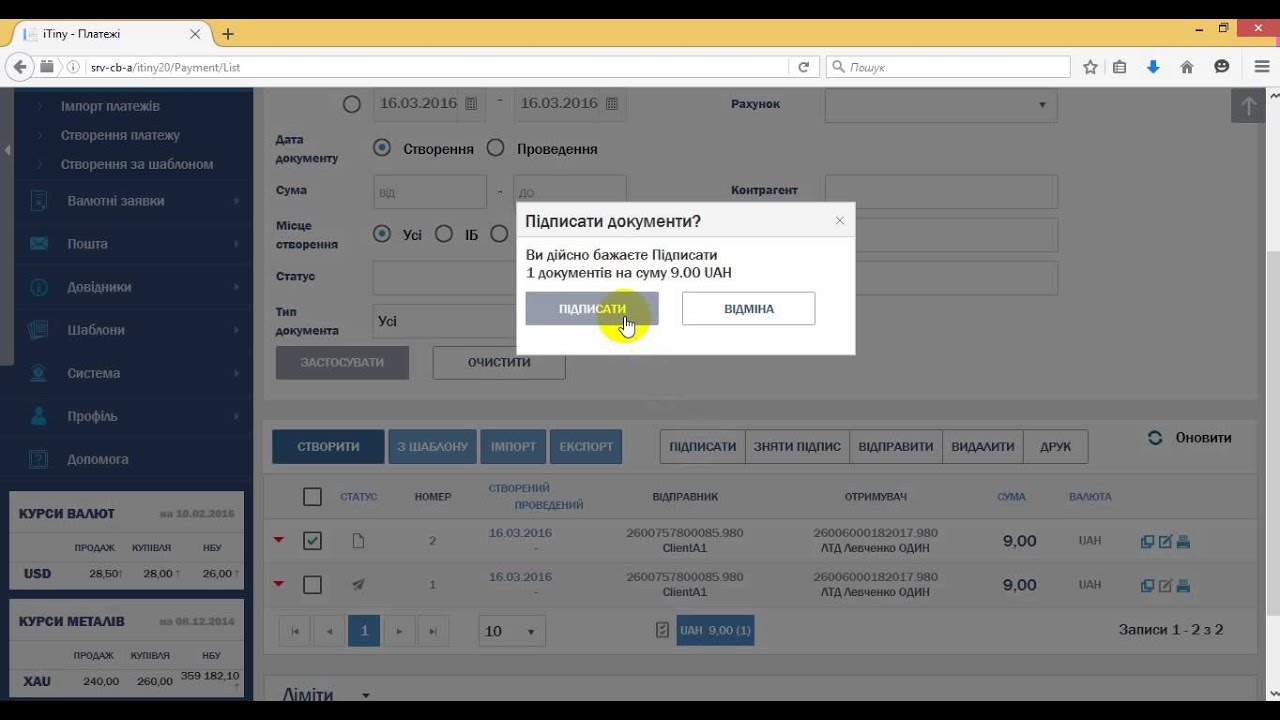1280x720 pixels.
Task: Open a new browser tab
Action: pyautogui.click(x=228, y=34)
